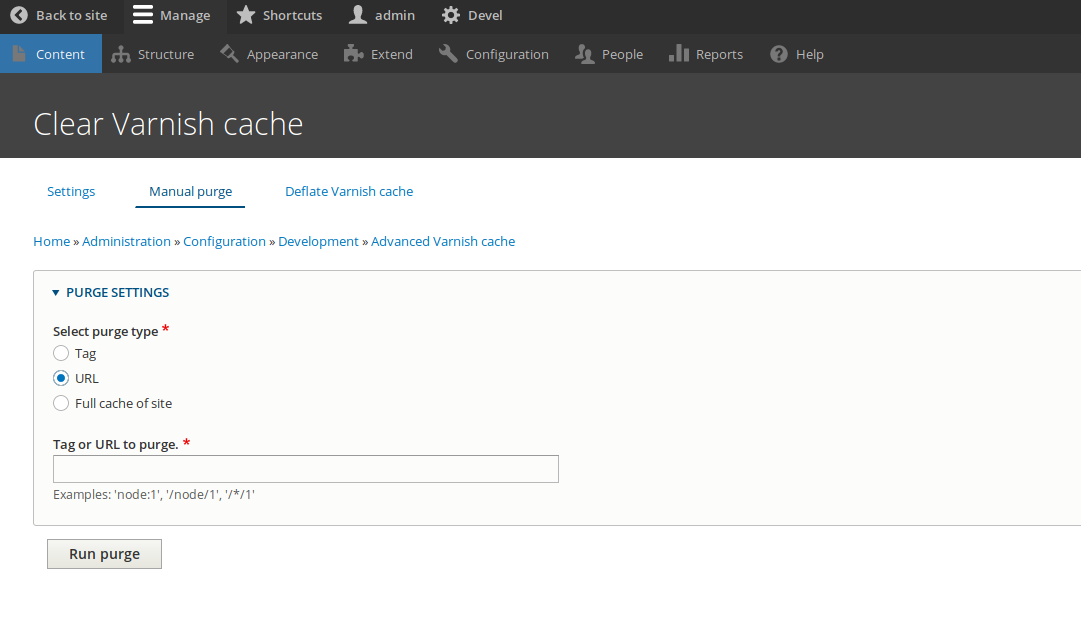The width and height of the screenshot is (1081, 632).
Task: Click the Devel gear icon
Action: tap(451, 15)
